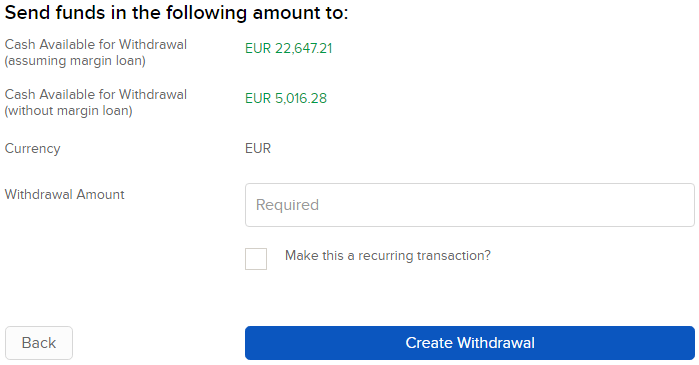Click the second 'Cash Available for Withdrawal' label line
The height and width of the screenshot is (365, 699).
click(96, 94)
